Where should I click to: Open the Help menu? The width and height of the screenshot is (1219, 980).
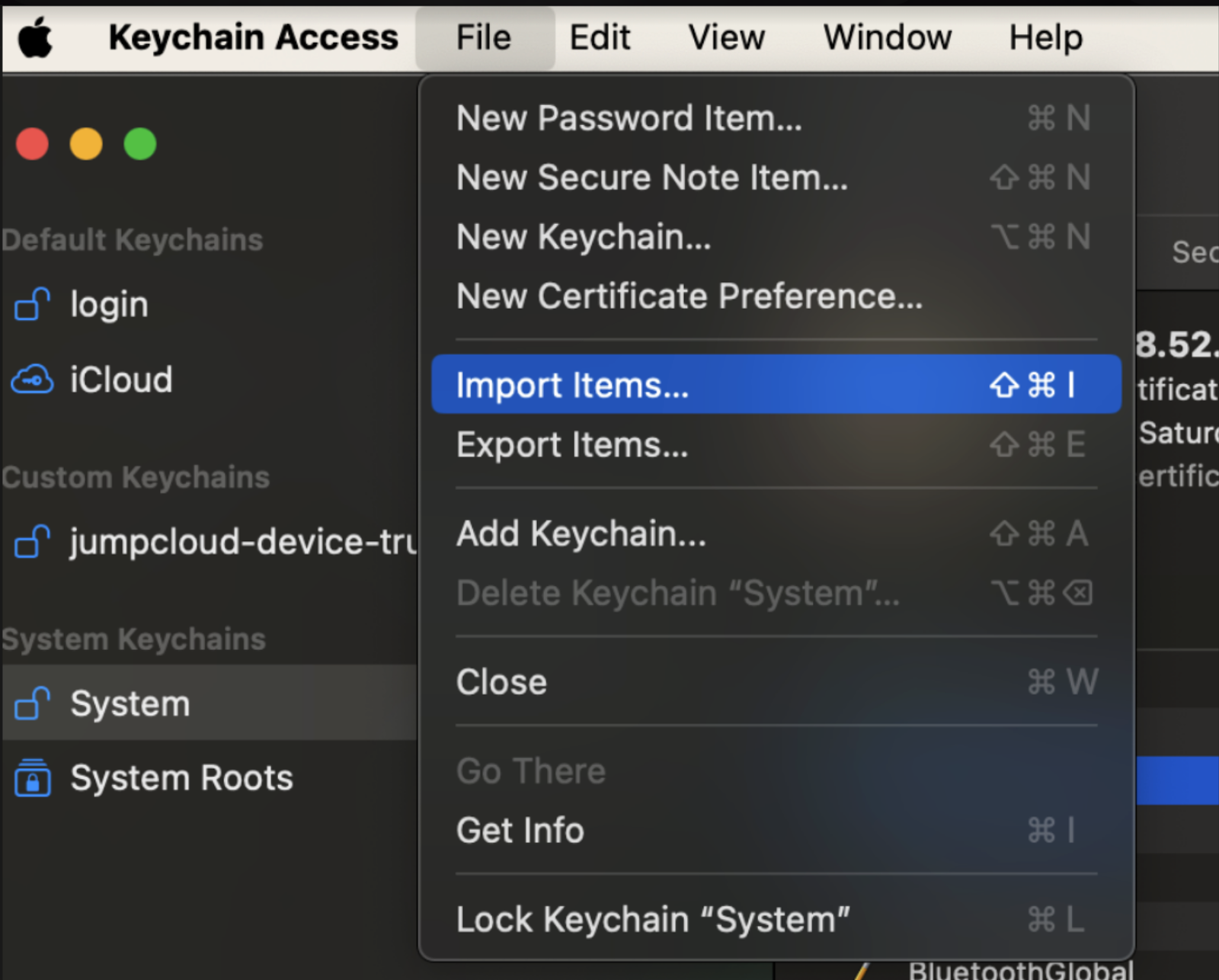click(1046, 37)
